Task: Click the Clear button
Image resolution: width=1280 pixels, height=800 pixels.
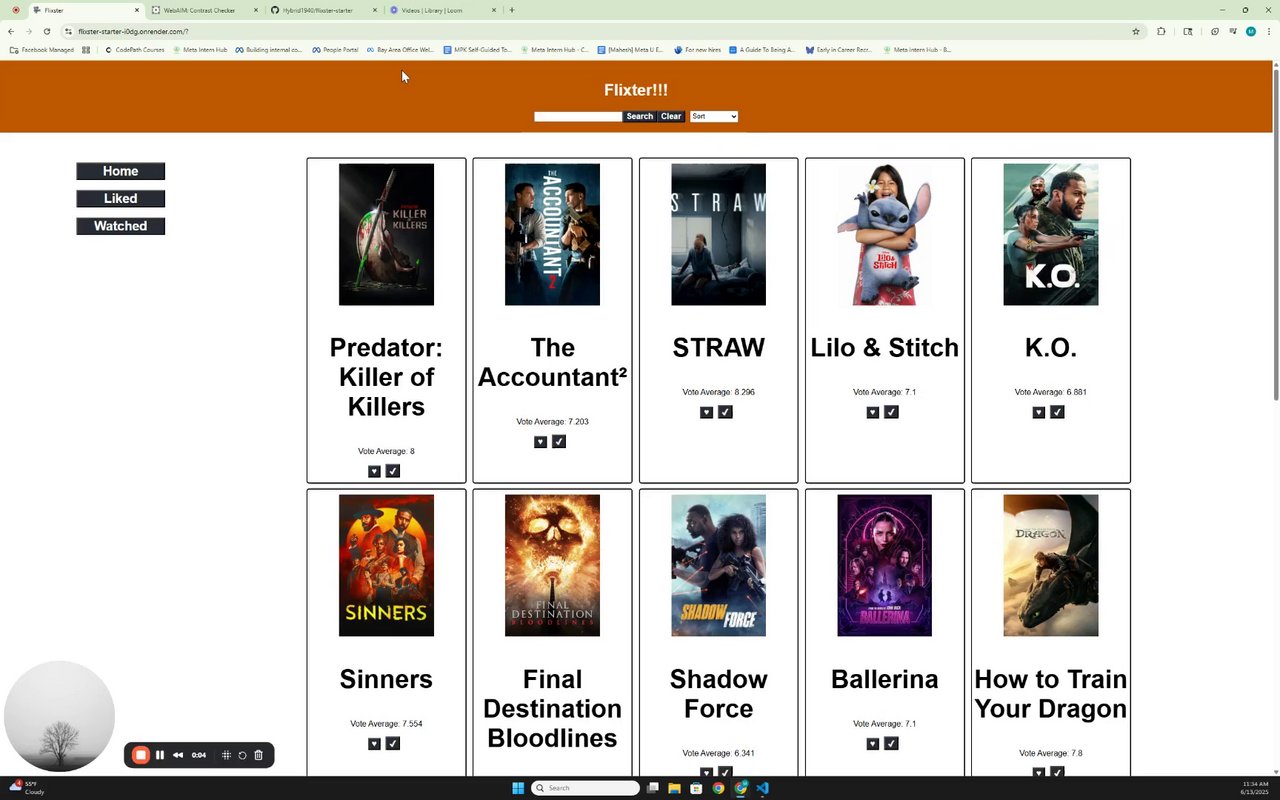Action: point(671,117)
